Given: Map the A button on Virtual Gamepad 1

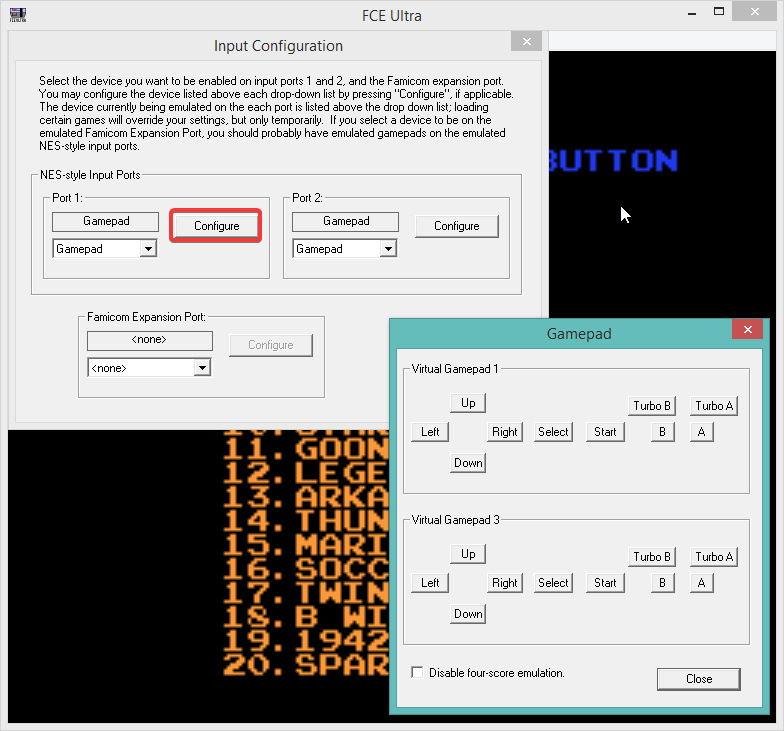Looking at the screenshot, I should coord(702,432).
